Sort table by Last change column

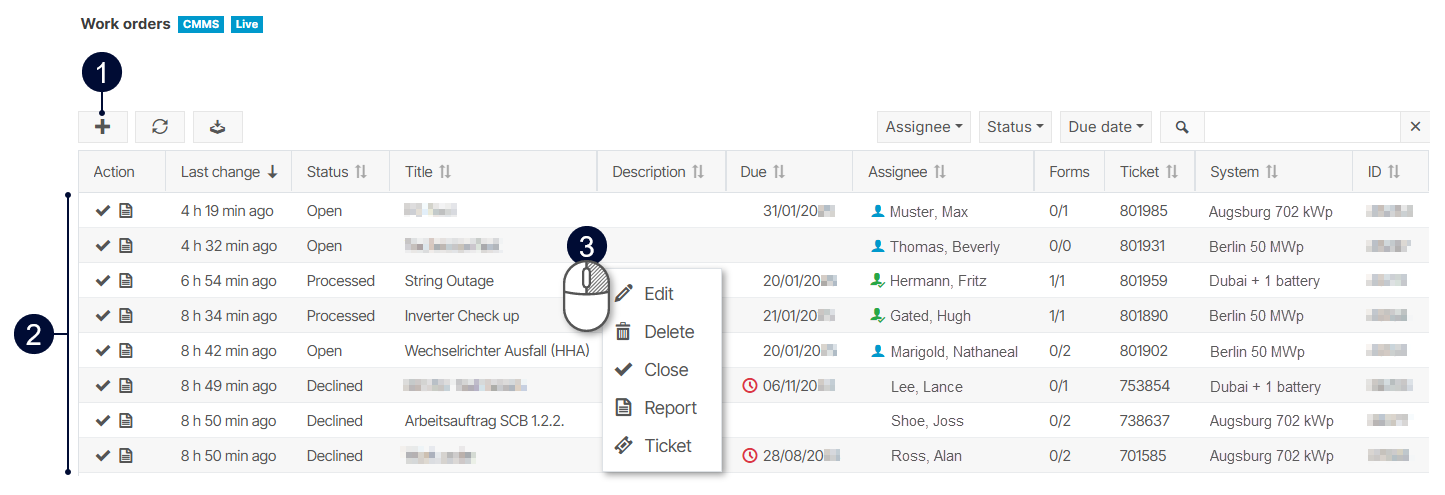(x=229, y=172)
